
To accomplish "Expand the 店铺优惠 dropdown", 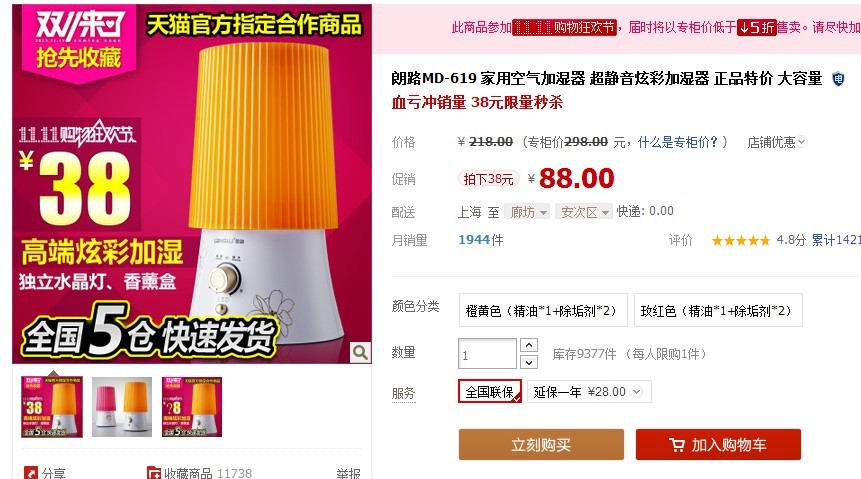I will 776,142.
